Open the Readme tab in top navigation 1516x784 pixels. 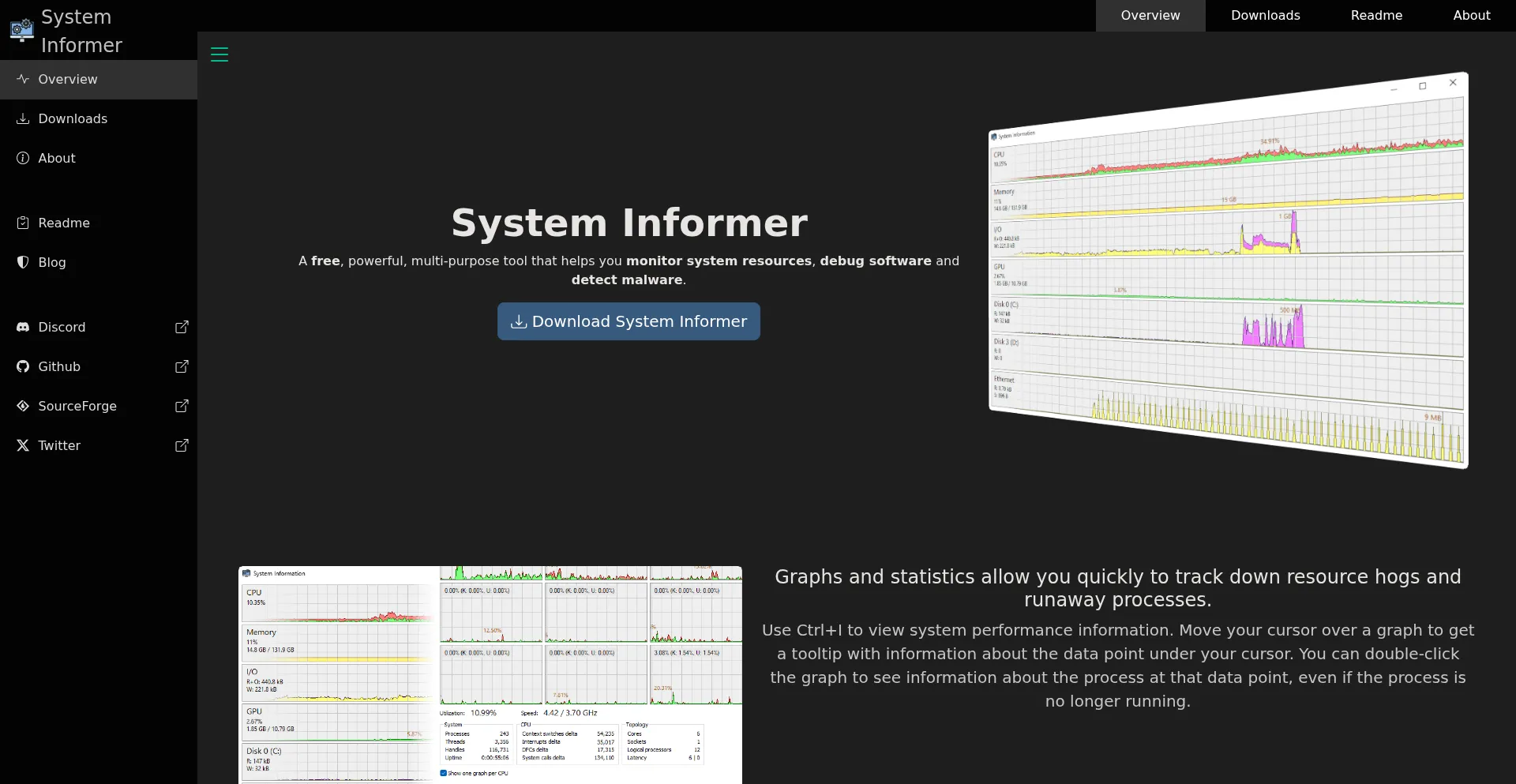pyautogui.click(x=1376, y=16)
